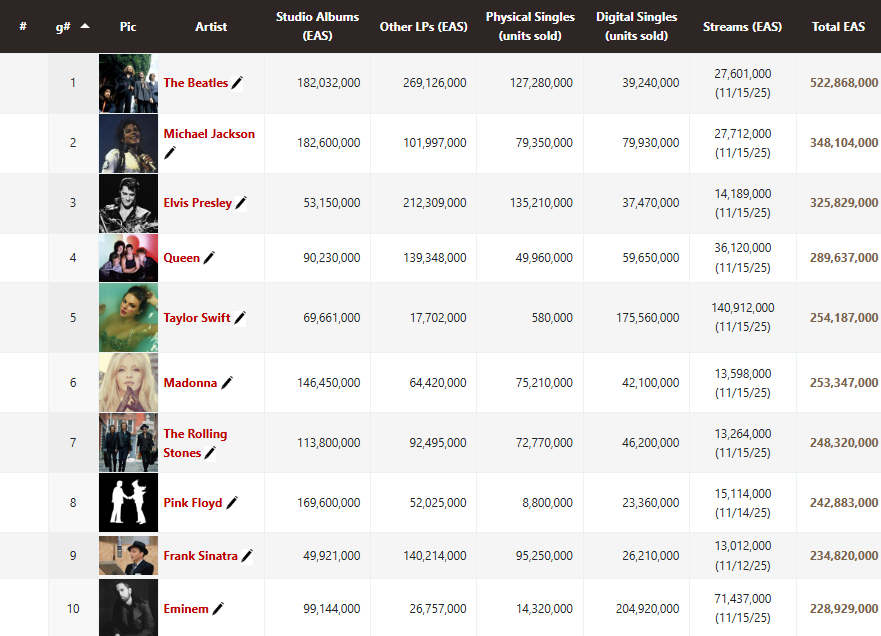This screenshot has height=636, width=881.
Task: Open The Beatles artist page link
Action: point(195,83)
